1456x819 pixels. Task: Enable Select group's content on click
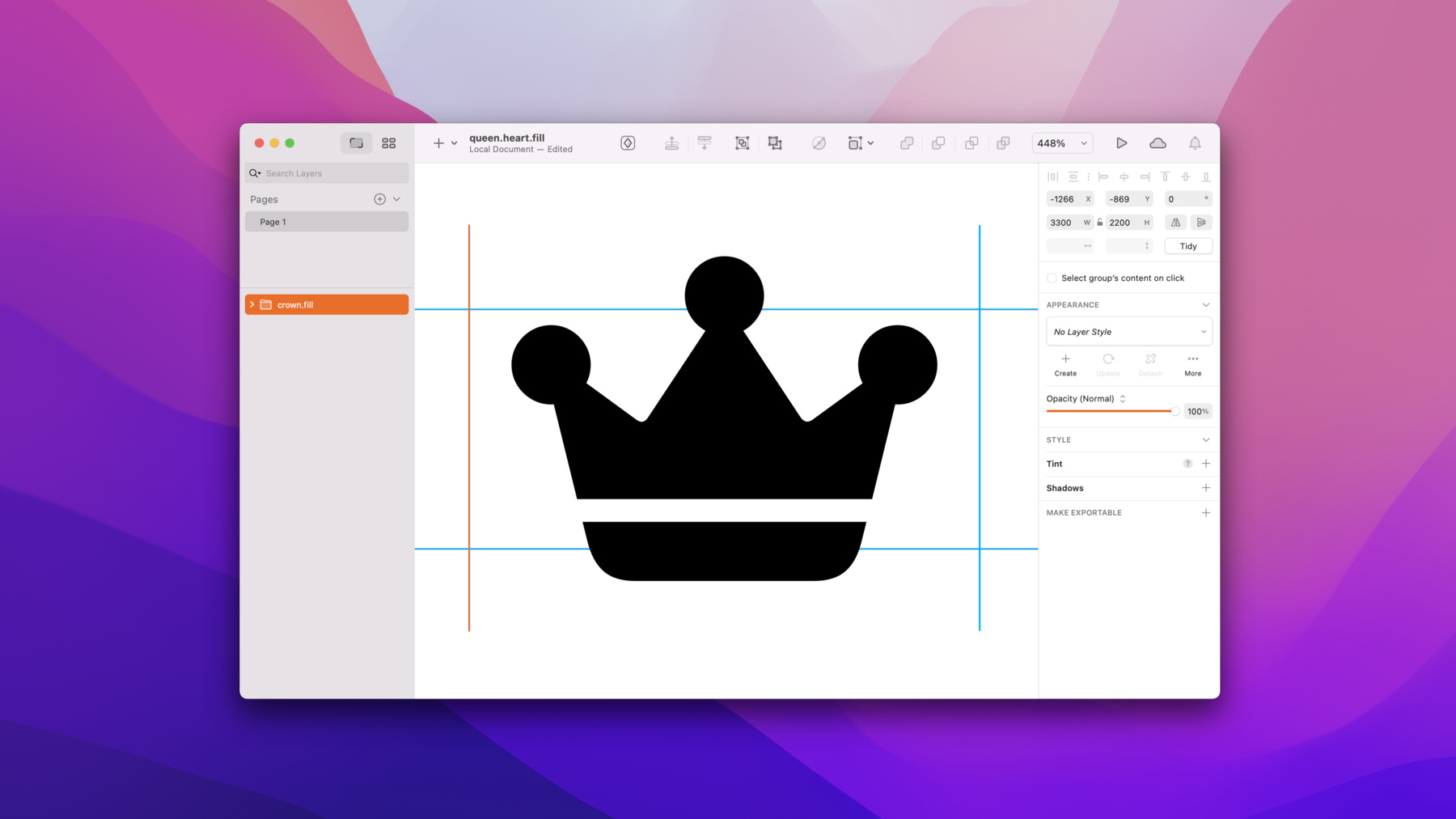1052,278
